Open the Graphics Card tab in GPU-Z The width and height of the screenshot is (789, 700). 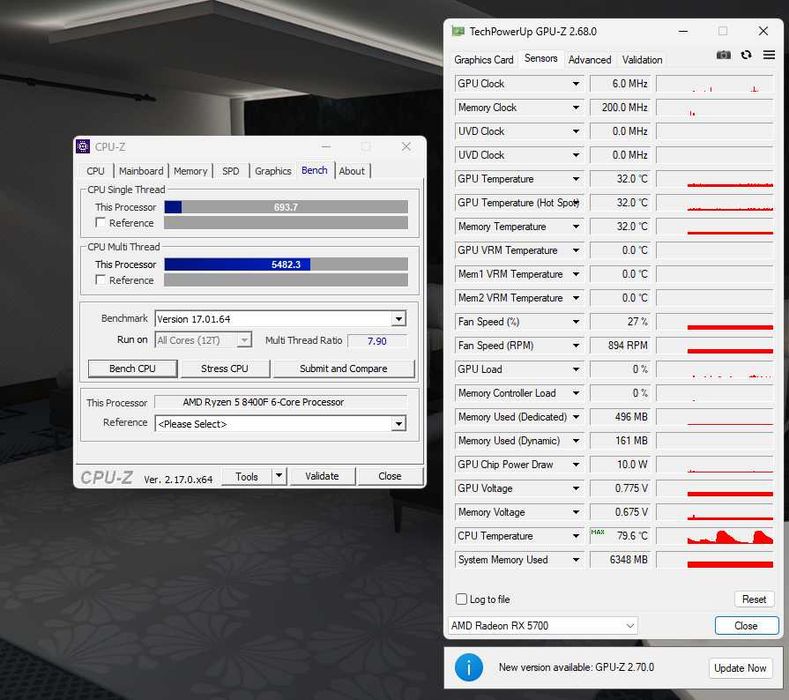(x=484, y=60)
